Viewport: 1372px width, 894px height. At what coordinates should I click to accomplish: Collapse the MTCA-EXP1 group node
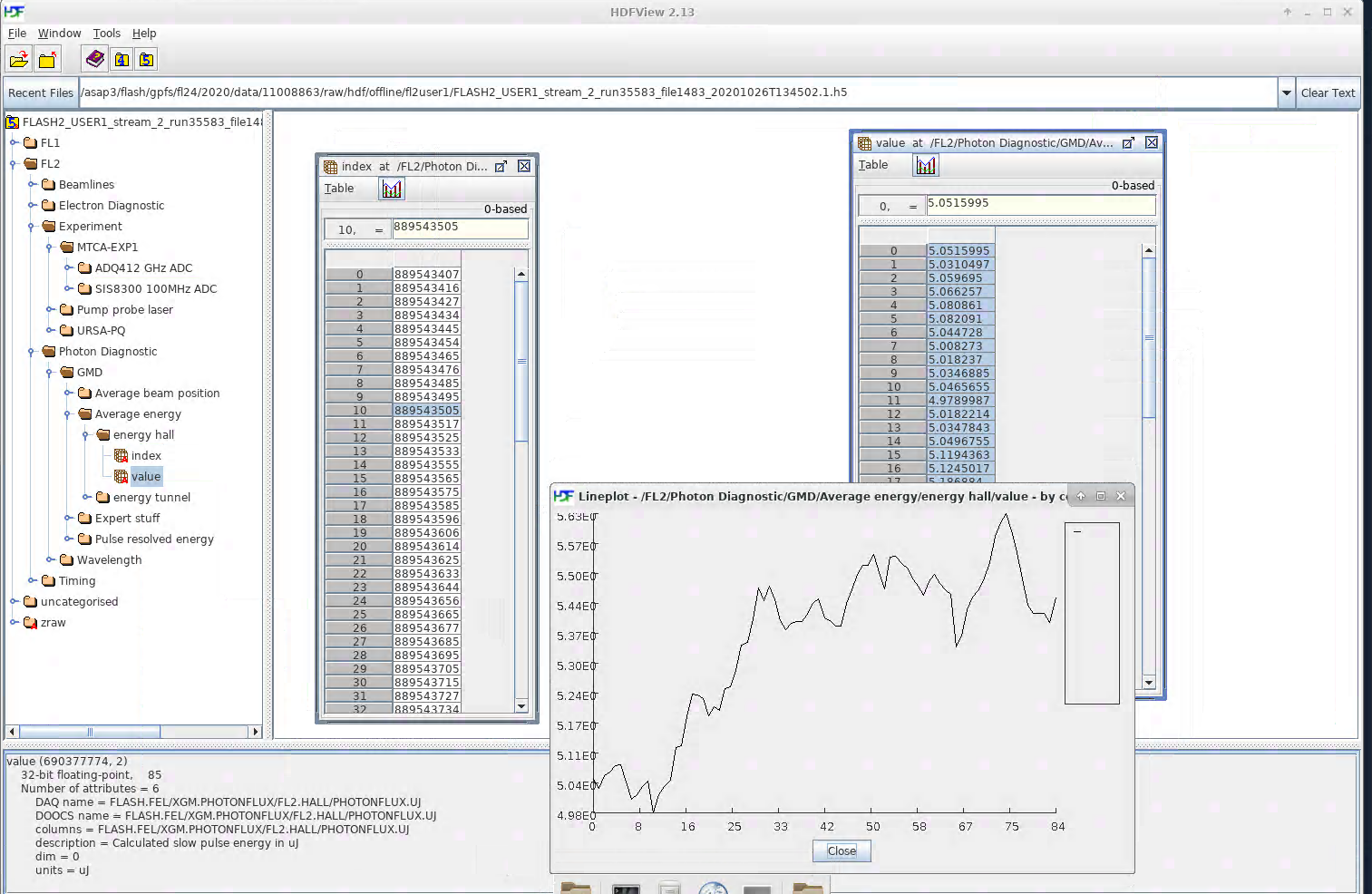tap(50, 248)
